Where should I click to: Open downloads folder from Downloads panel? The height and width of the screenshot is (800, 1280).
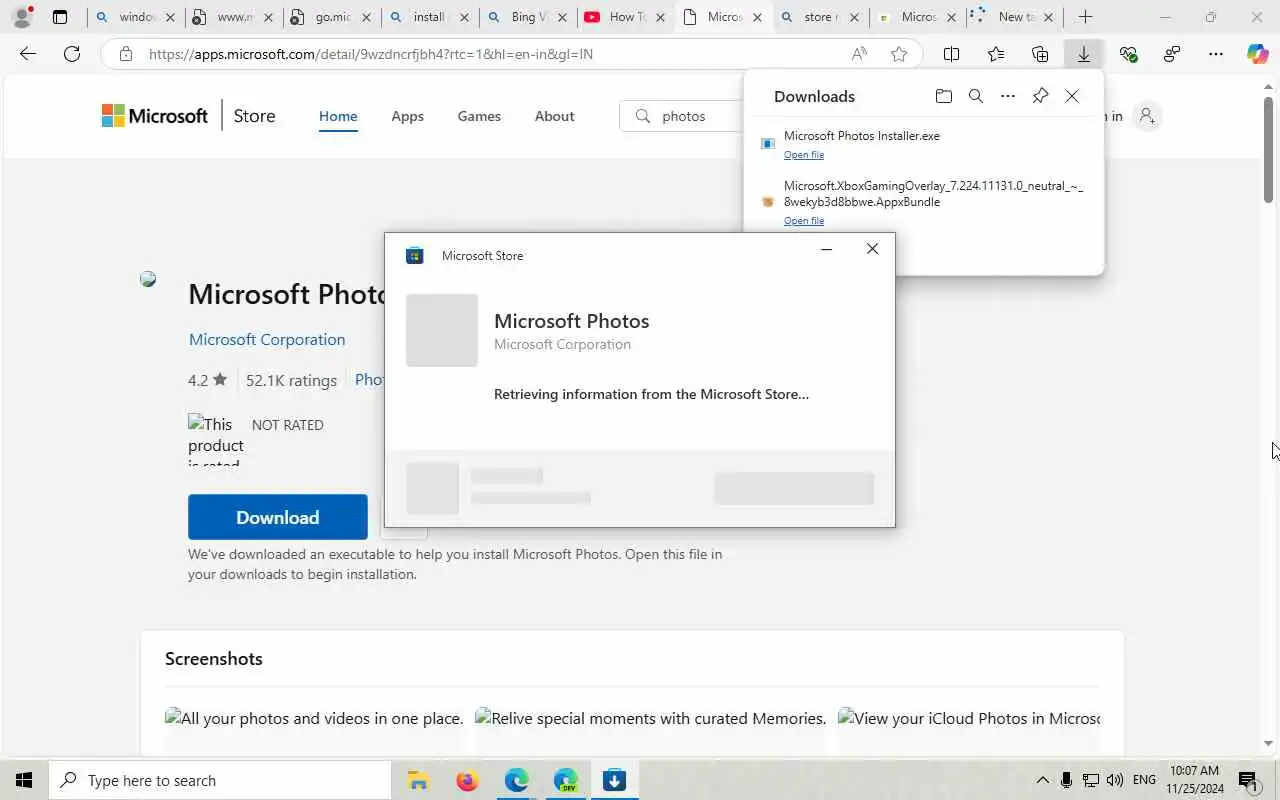point(944,96)
